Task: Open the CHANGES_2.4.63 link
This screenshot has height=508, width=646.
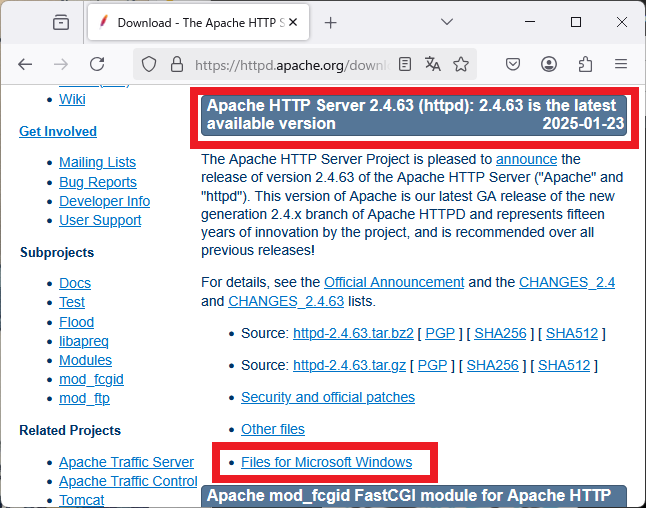Action: (286, 301)
